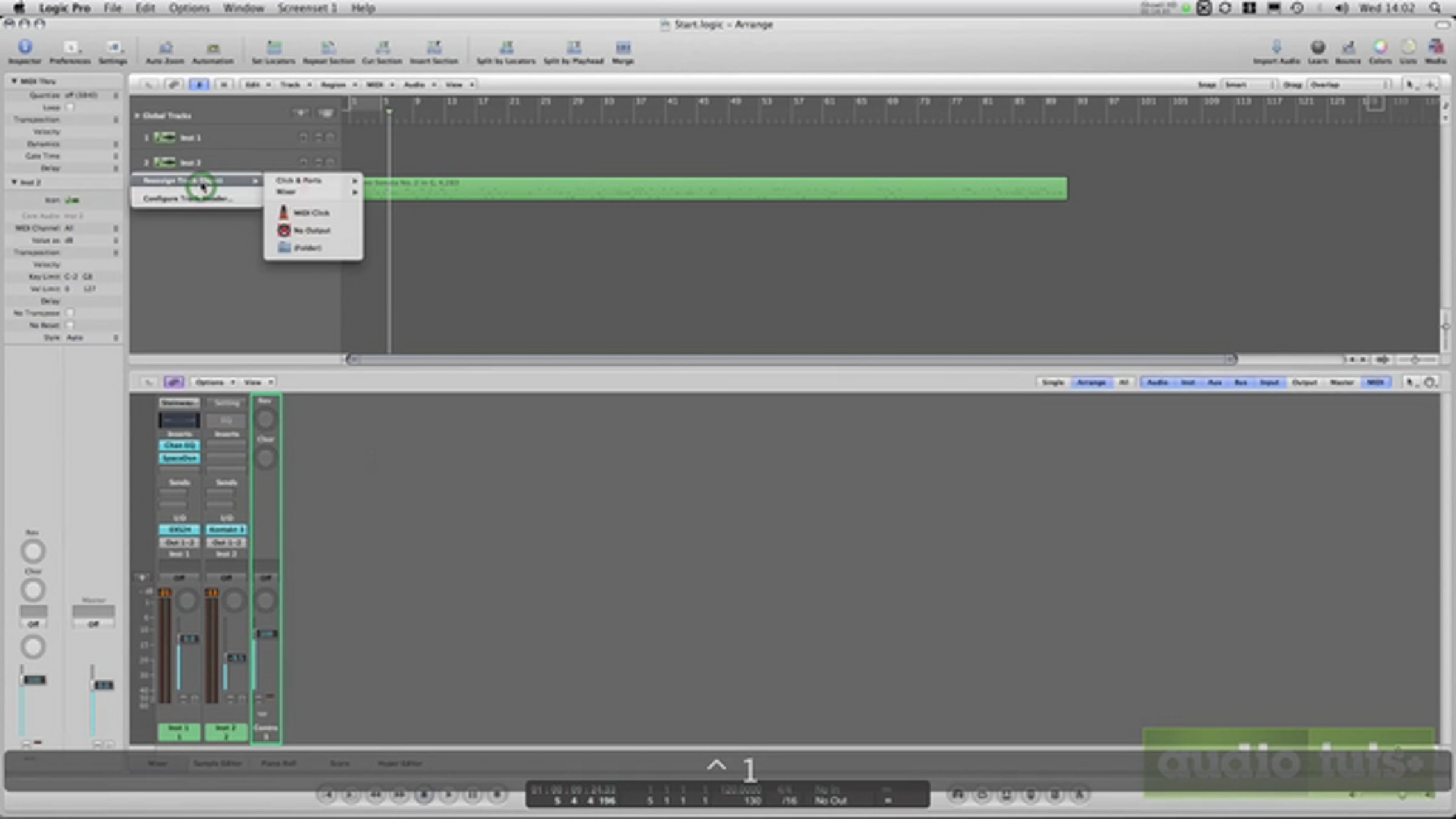Click the SpaceDsn insert on Inst 1
The height and width of the screenshot is (819, 1456).
click(x=179, y=458)
